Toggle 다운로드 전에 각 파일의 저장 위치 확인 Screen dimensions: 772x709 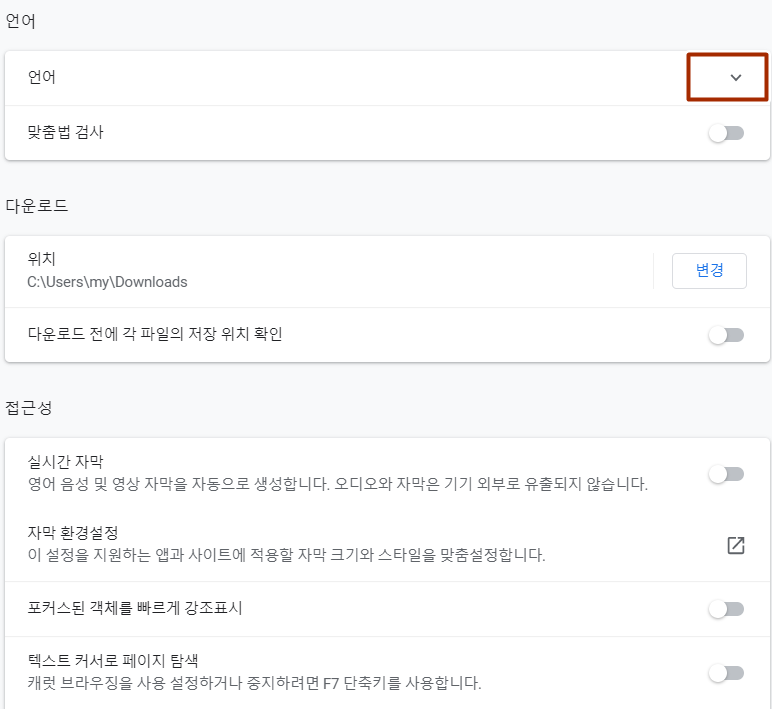click(x=726, y=335)
